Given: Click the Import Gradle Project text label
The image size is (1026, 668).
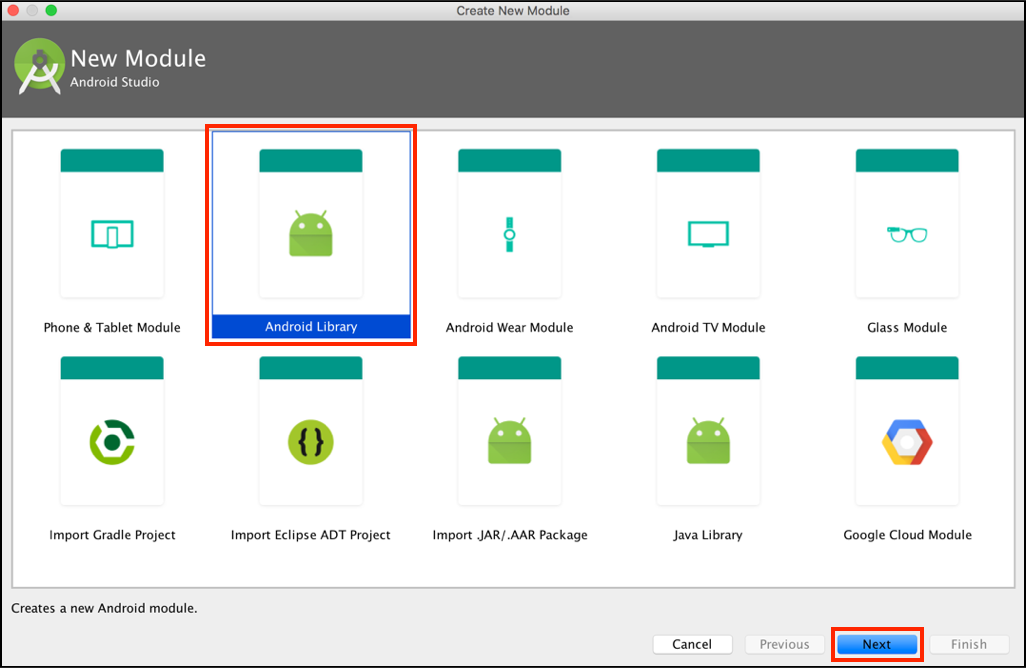Looking at the screenshot, I should [112, 535].
